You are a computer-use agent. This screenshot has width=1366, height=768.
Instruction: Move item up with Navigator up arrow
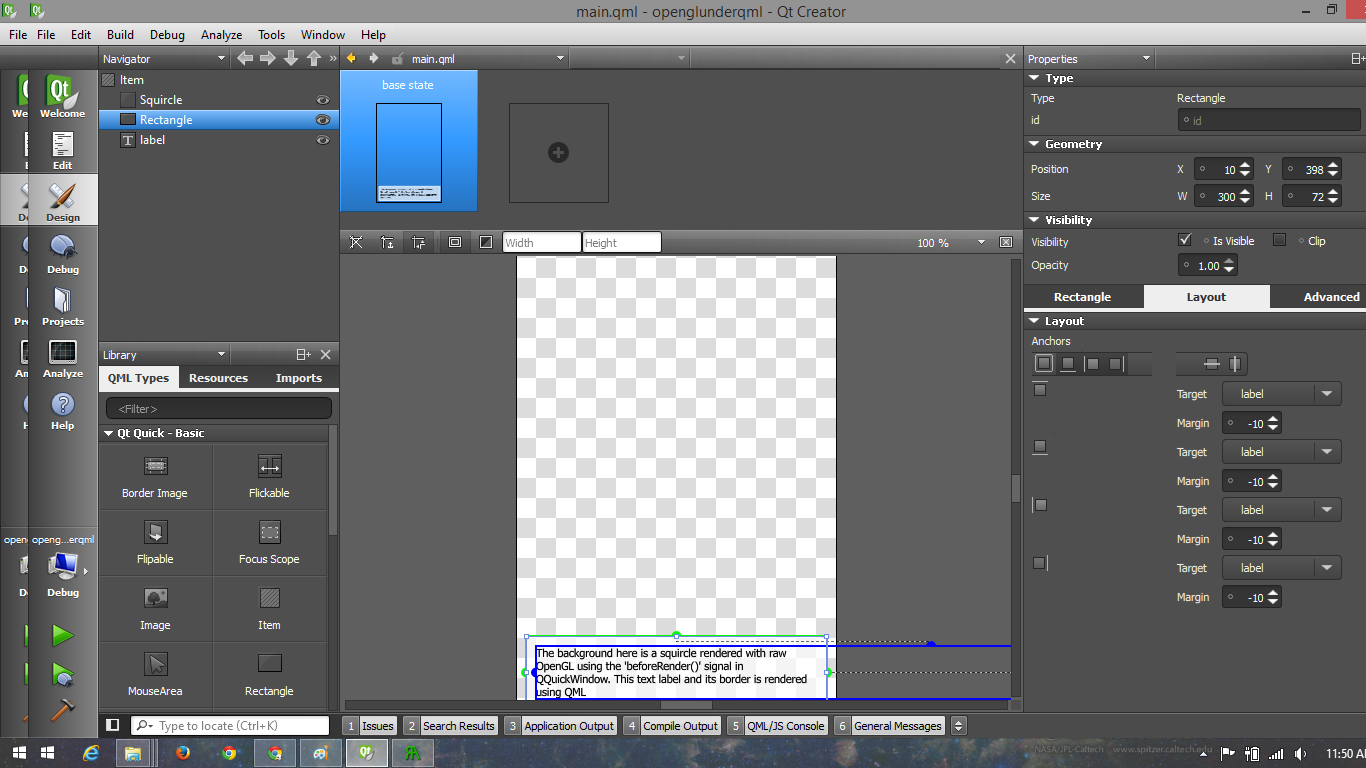[314, 59]
